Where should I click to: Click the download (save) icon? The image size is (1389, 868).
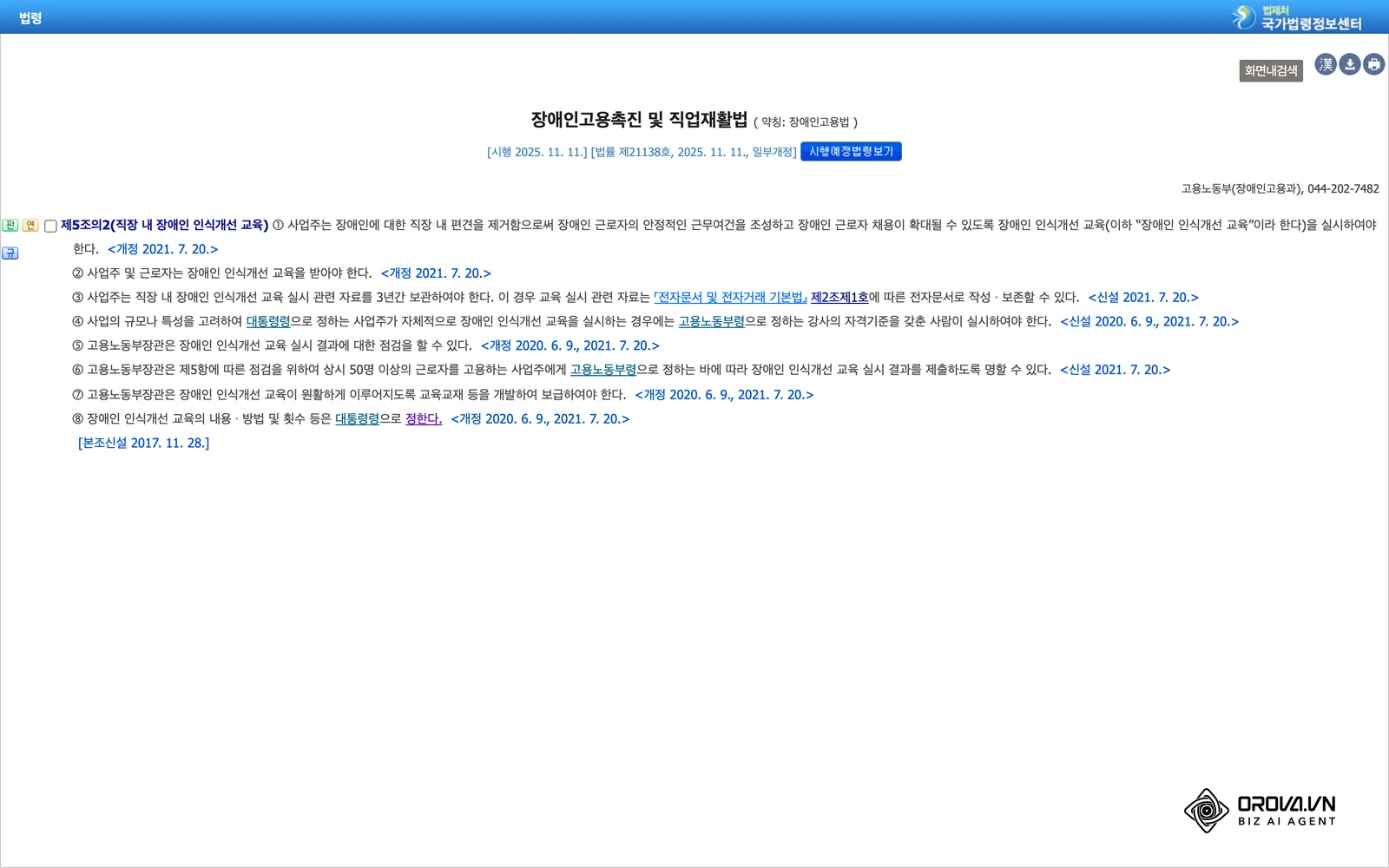(1350, 64)
